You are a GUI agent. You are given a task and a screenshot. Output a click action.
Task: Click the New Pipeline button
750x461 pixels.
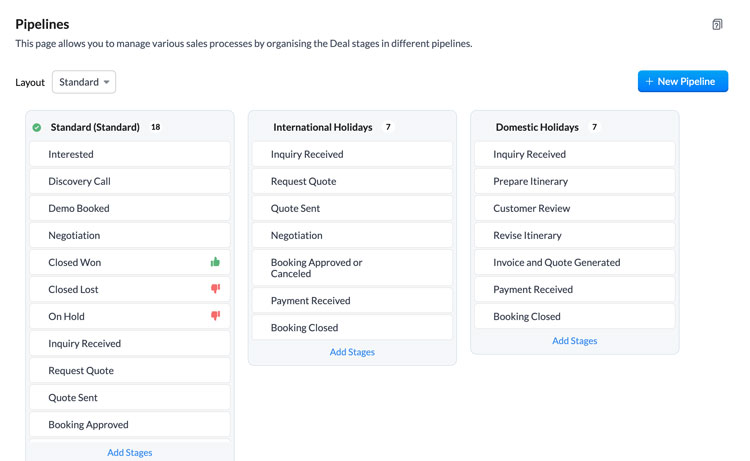(x=683, y=81)
